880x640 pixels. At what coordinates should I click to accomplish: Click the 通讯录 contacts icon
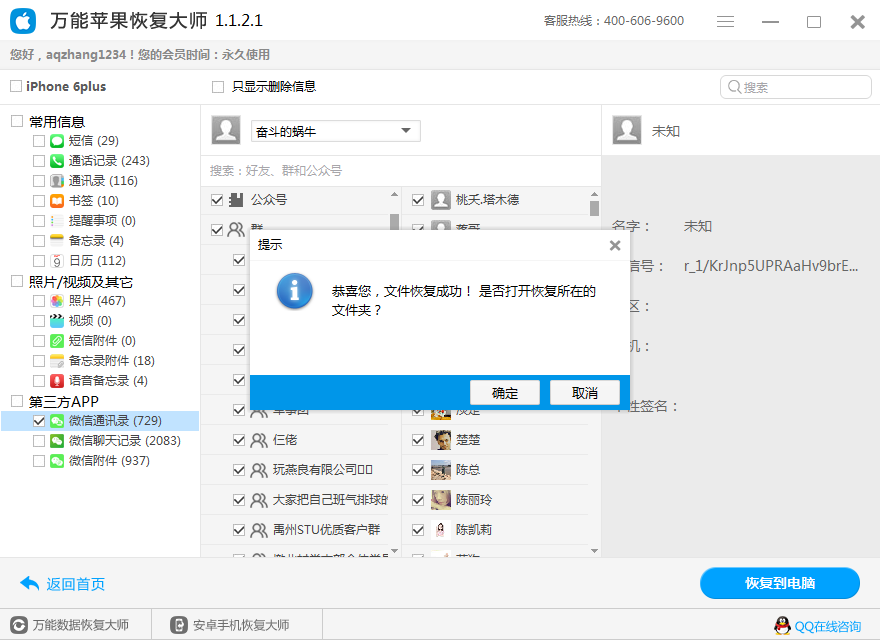point(57,181)
